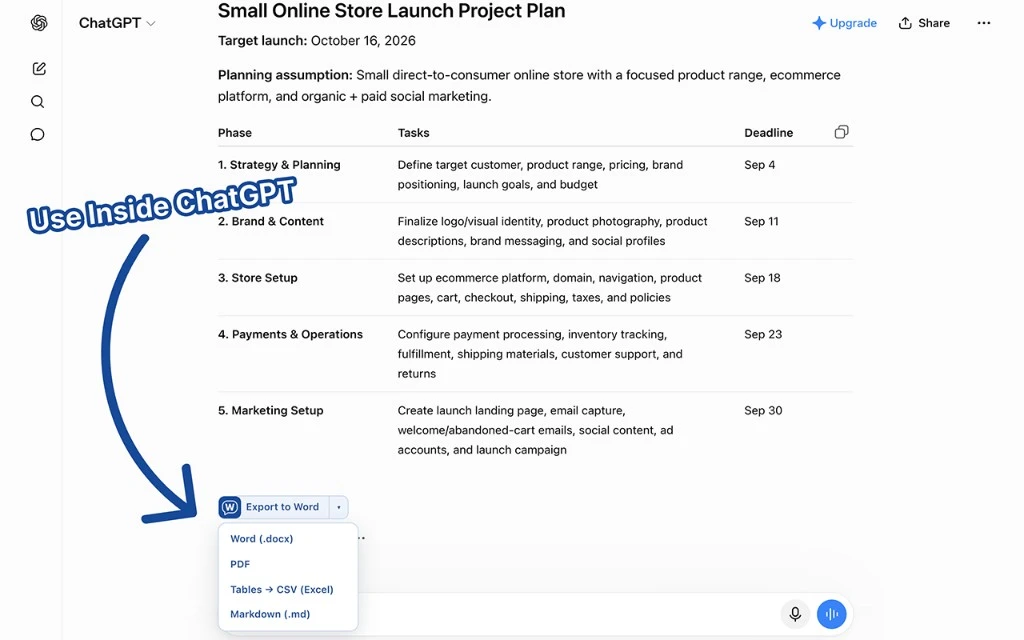Image resolution: width=1024 pixels, height=640 pixels.
Task: Click Export to Word button
Action: (x=274, y=507)
